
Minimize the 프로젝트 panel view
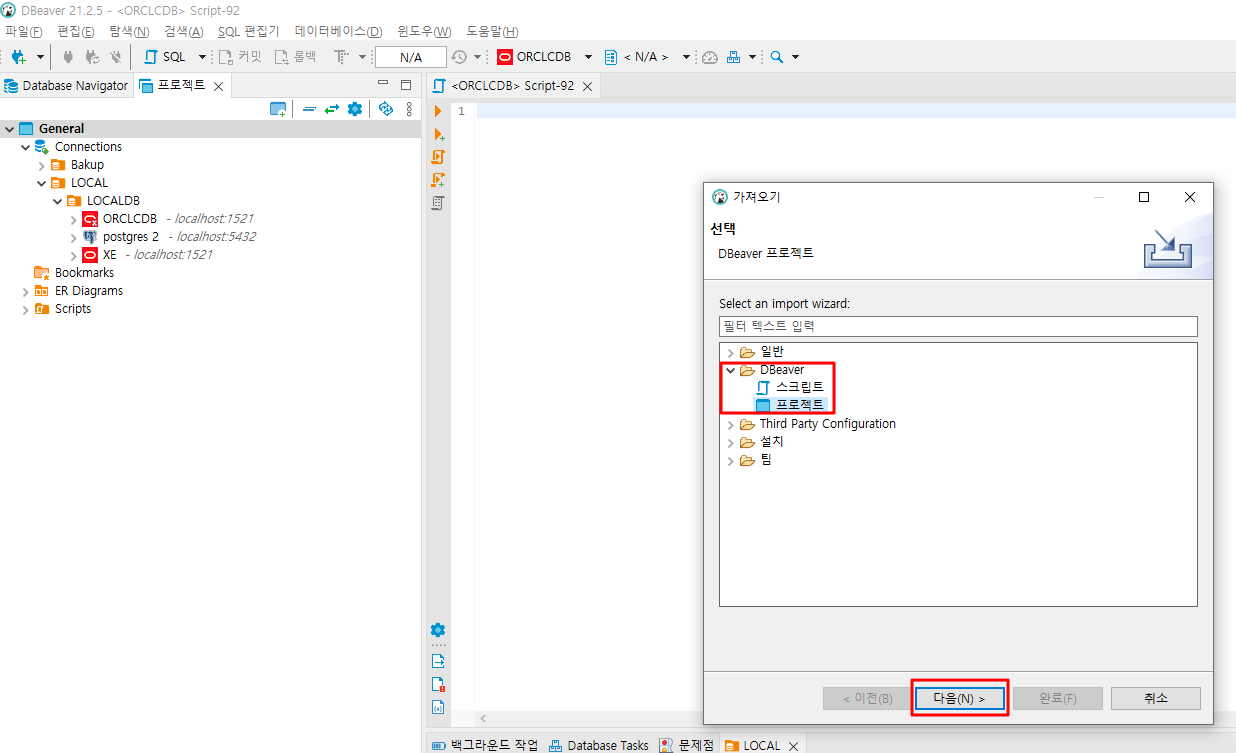pos(383,85)
